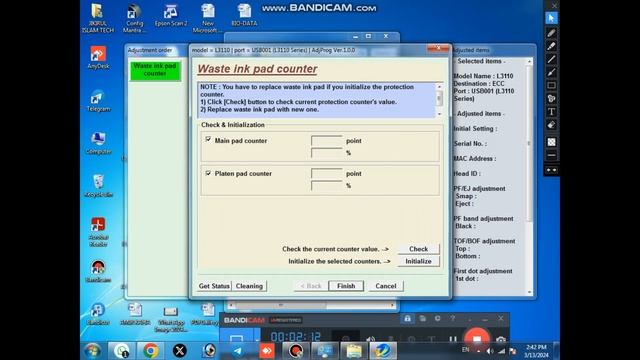640x360 pixels.
Task: Click the EN language indicator
Action: click(x=466, y=350)
